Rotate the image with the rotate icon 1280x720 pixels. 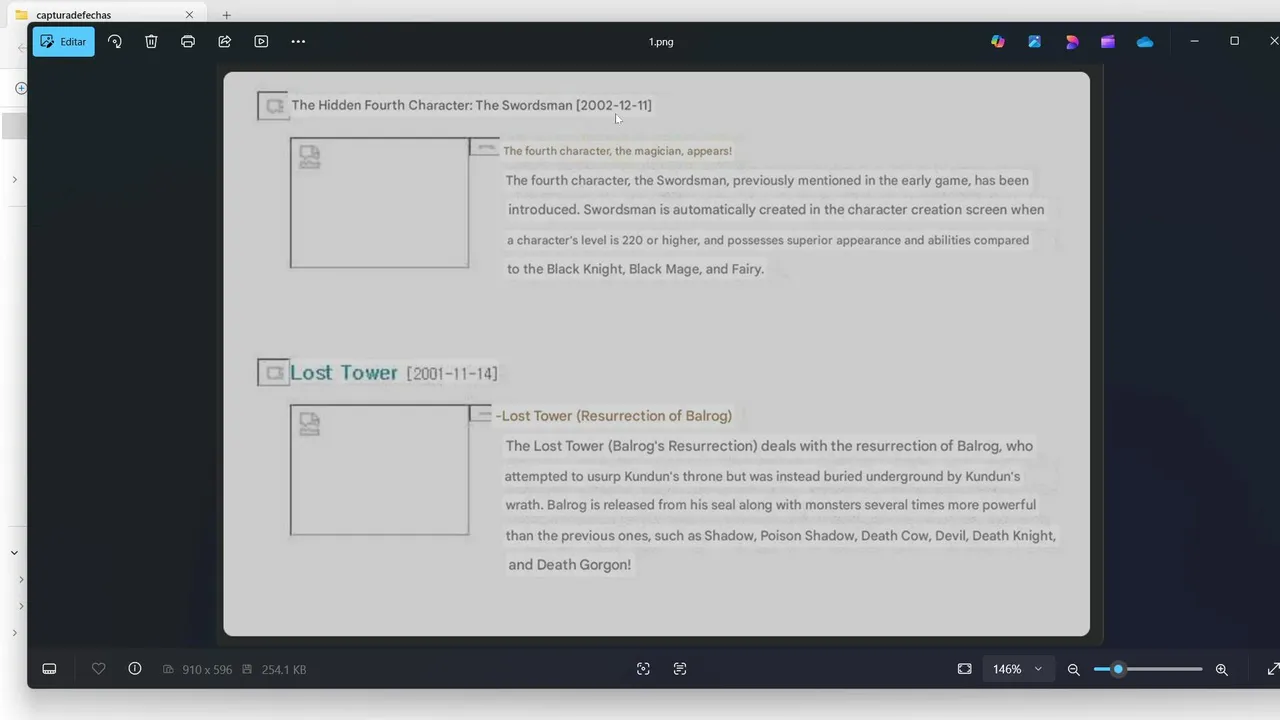115,42
